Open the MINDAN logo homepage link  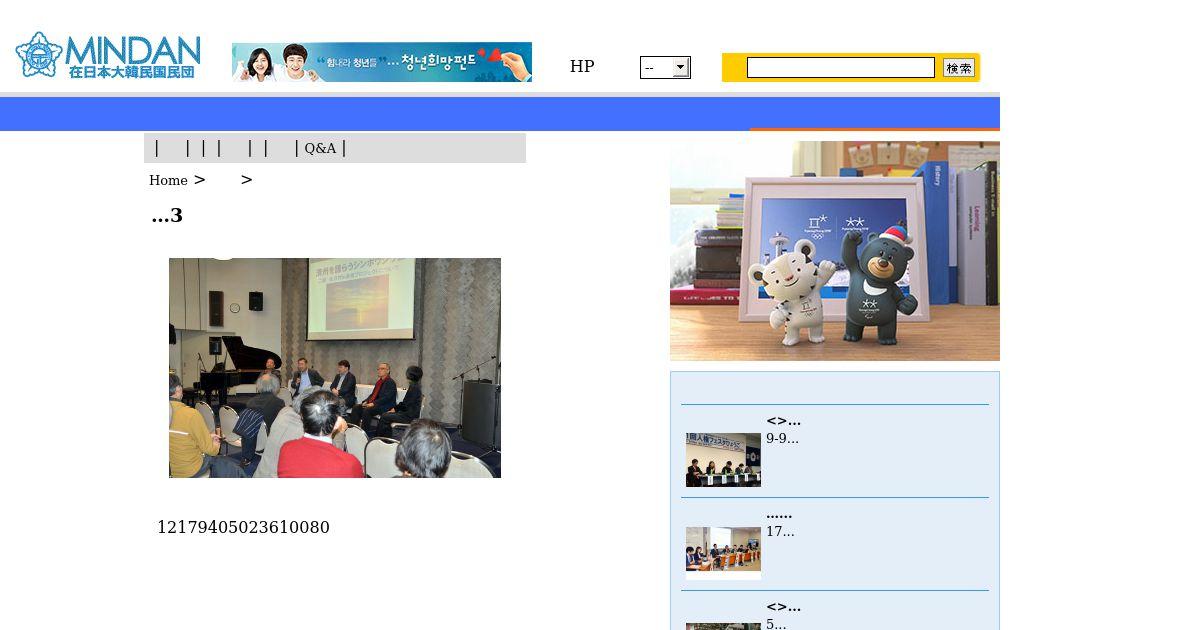point(108,56)
